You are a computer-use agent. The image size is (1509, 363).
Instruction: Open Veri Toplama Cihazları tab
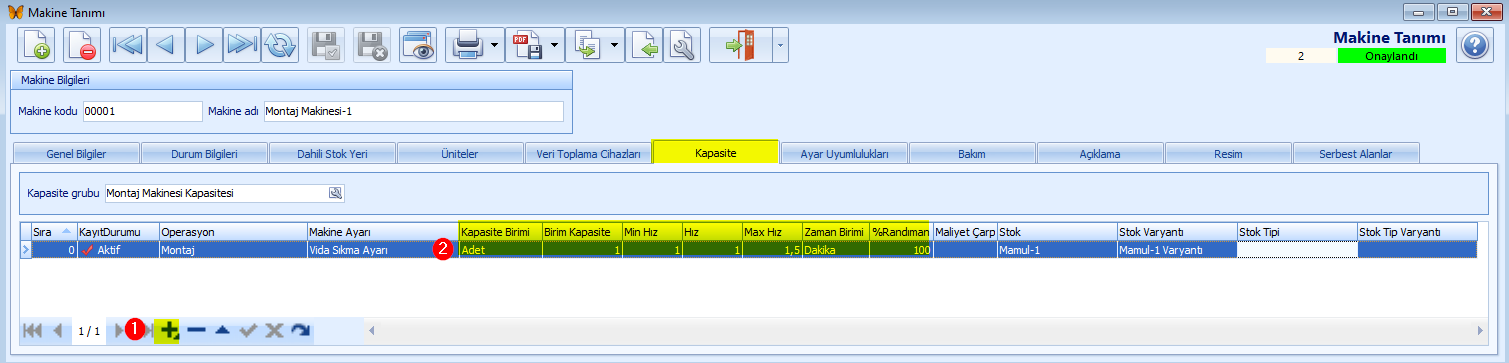click(x=588, y=153)
